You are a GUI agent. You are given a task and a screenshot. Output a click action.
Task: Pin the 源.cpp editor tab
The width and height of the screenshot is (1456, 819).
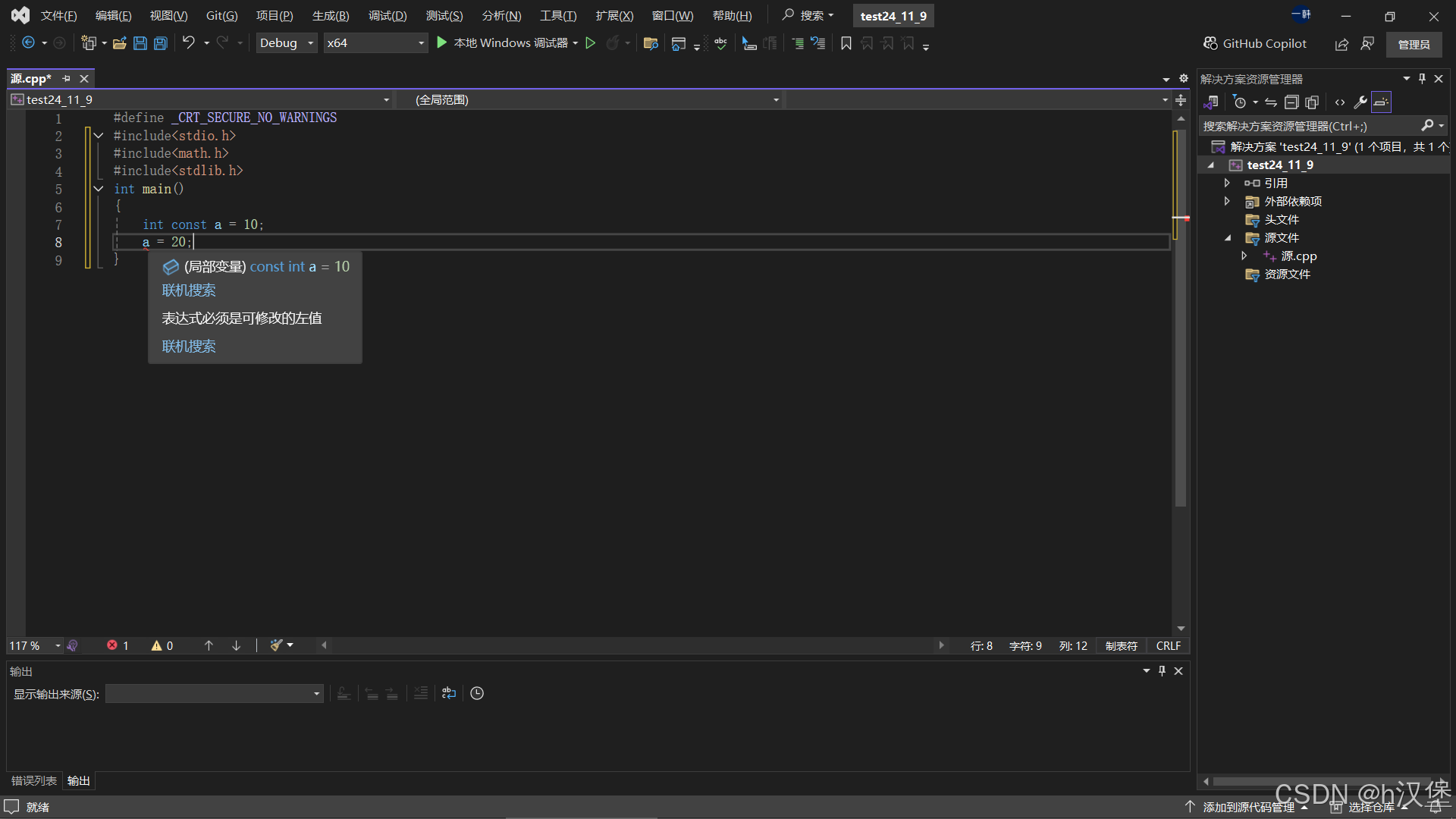tap(67, 79)
